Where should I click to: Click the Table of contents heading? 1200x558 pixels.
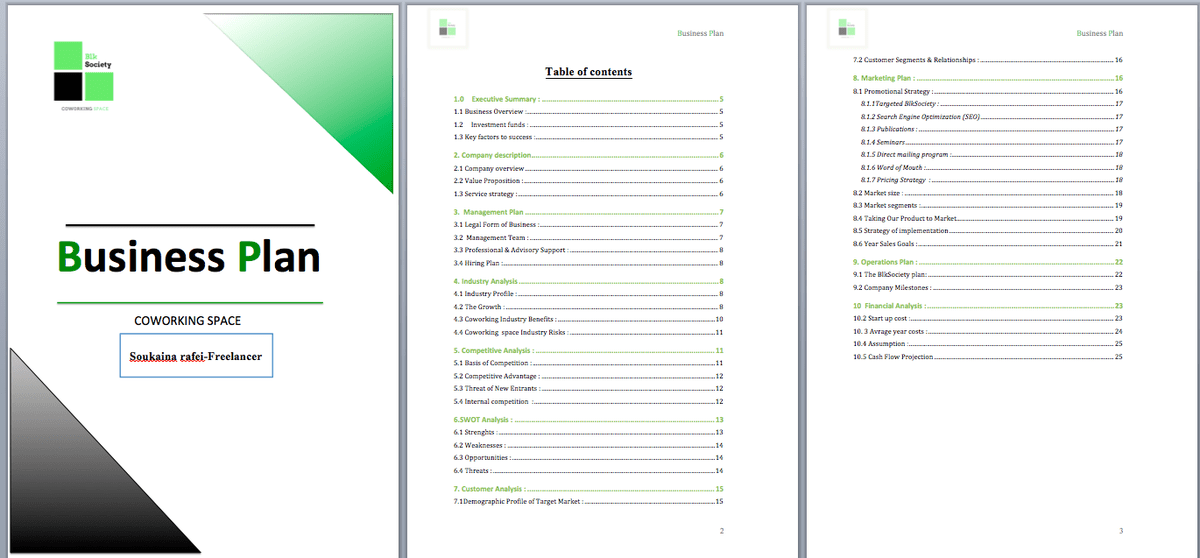(x=588, y=72)
